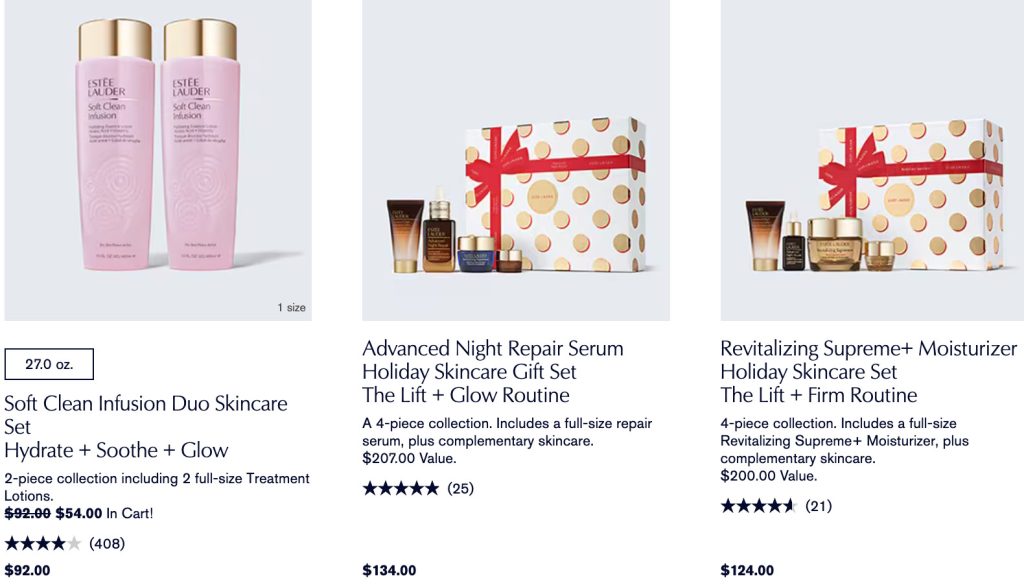View the 408 reviews count
The image size is (1024, 585).
(107, 543)
